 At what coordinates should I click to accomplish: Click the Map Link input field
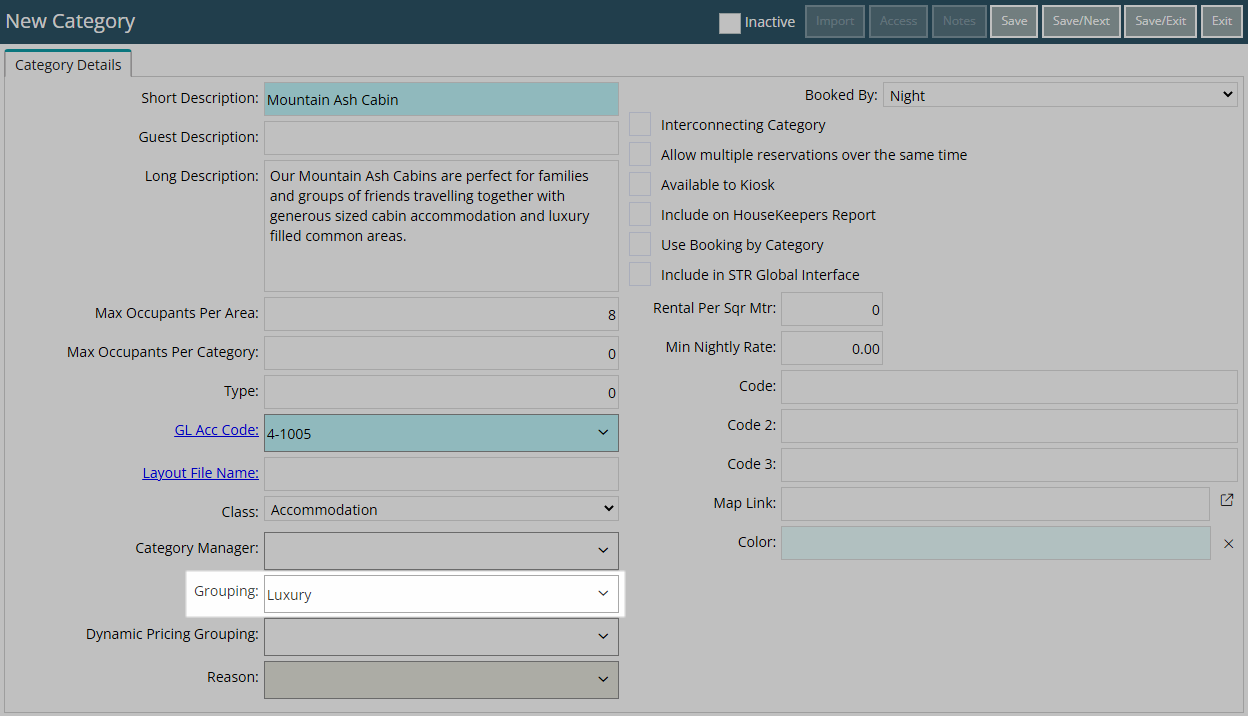tap(995, 504)
